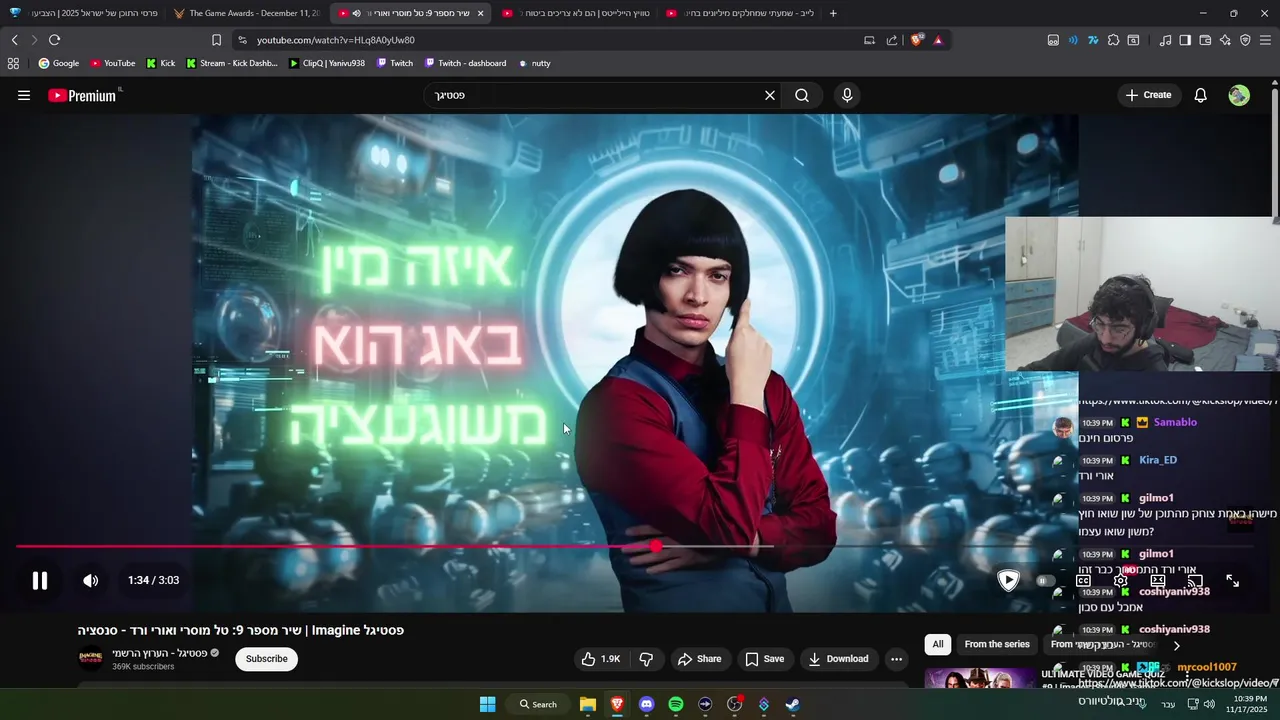The height and width of the screenshot is (720, 1280).
Task: Share the video
Action: 699,659
